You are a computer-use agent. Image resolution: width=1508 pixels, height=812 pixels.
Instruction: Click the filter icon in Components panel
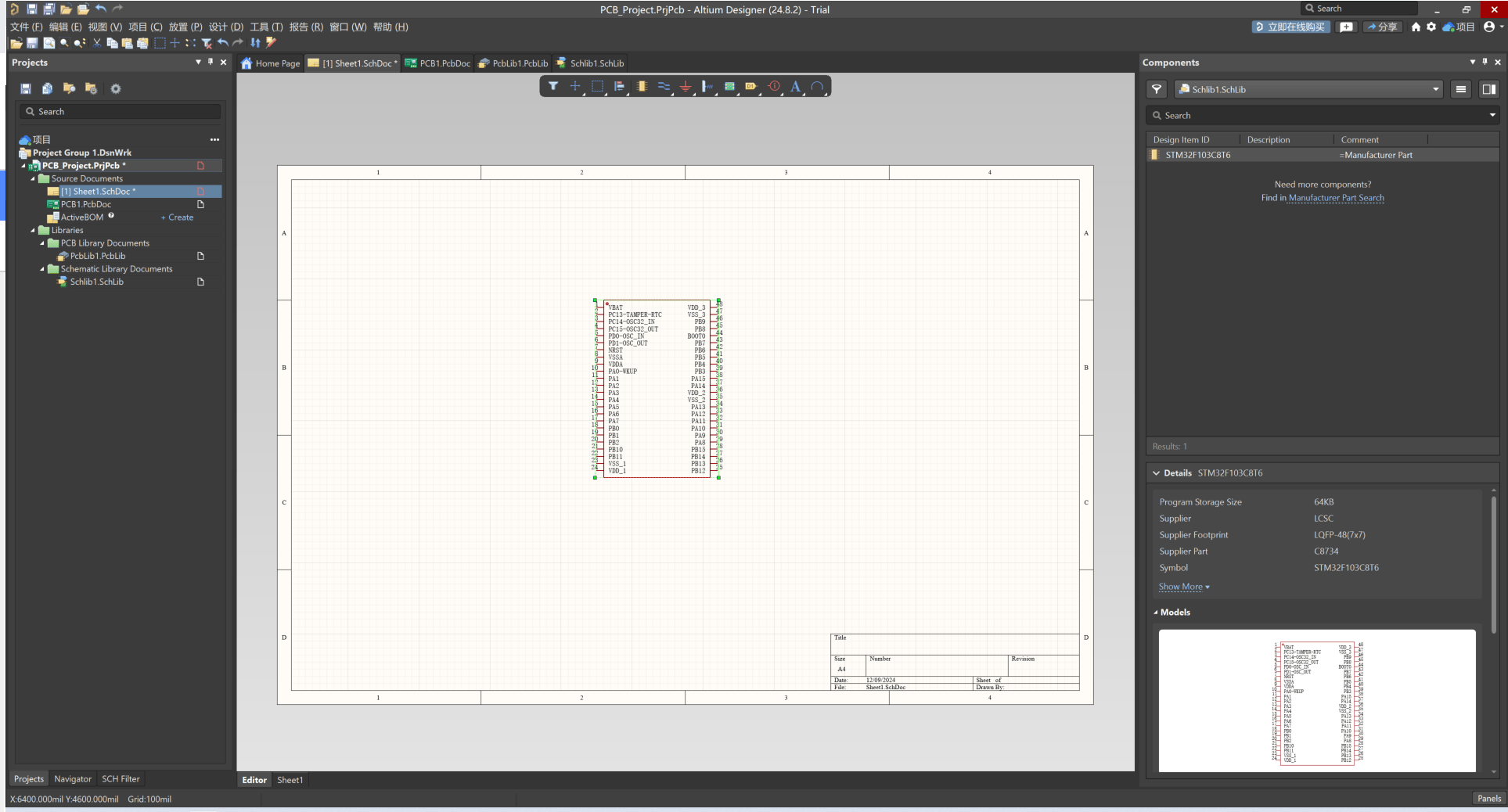point(1157,89)
